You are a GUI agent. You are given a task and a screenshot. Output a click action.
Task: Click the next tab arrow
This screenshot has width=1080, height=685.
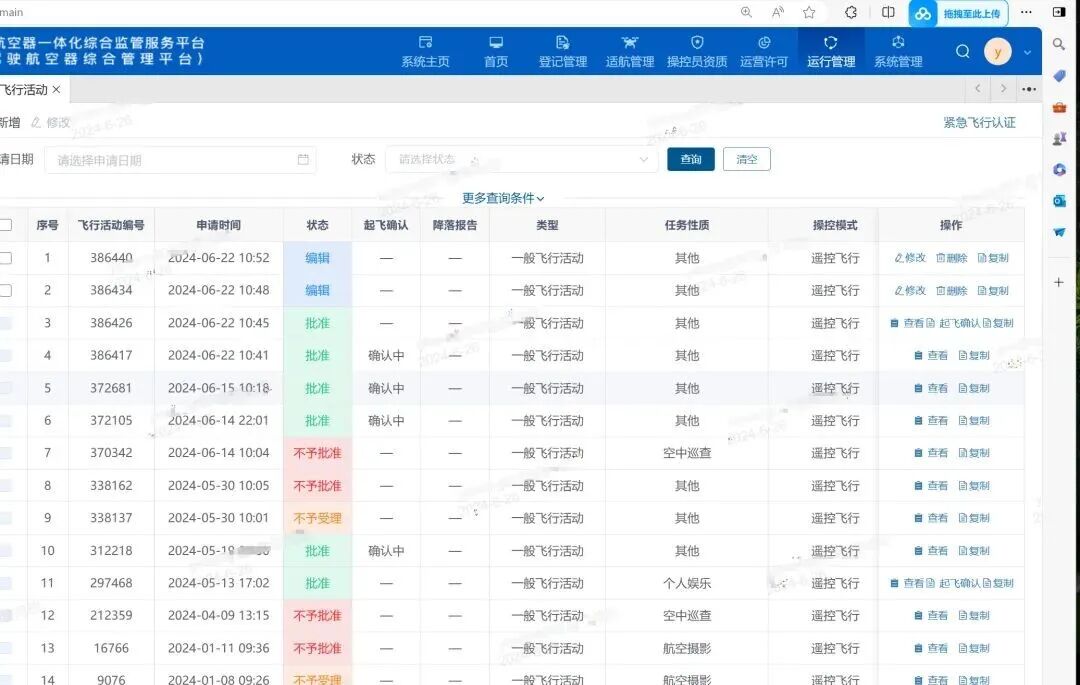[1004, 89]
